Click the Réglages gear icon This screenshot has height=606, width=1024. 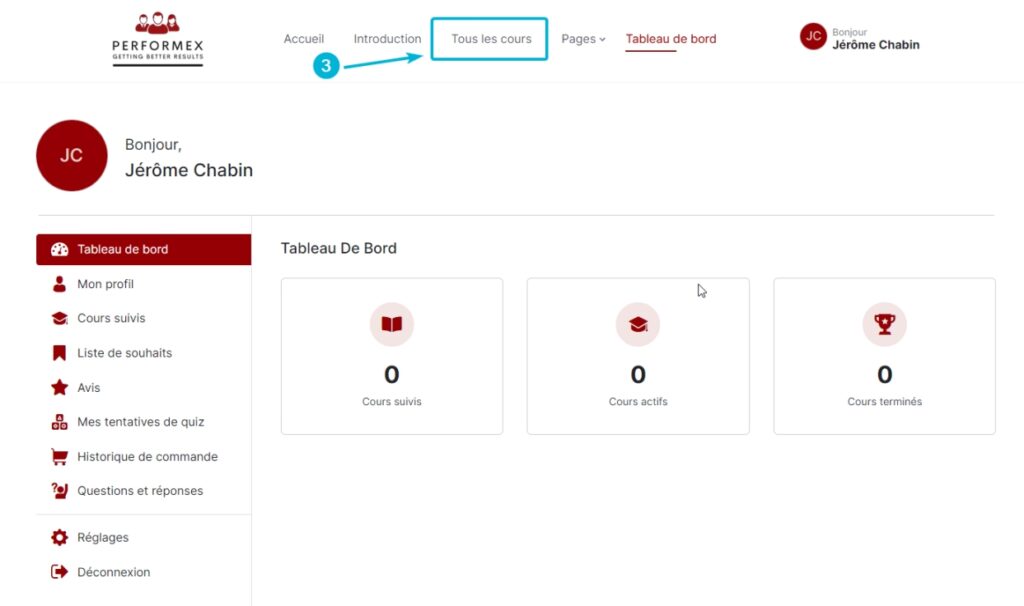click(x=59, y=537)
